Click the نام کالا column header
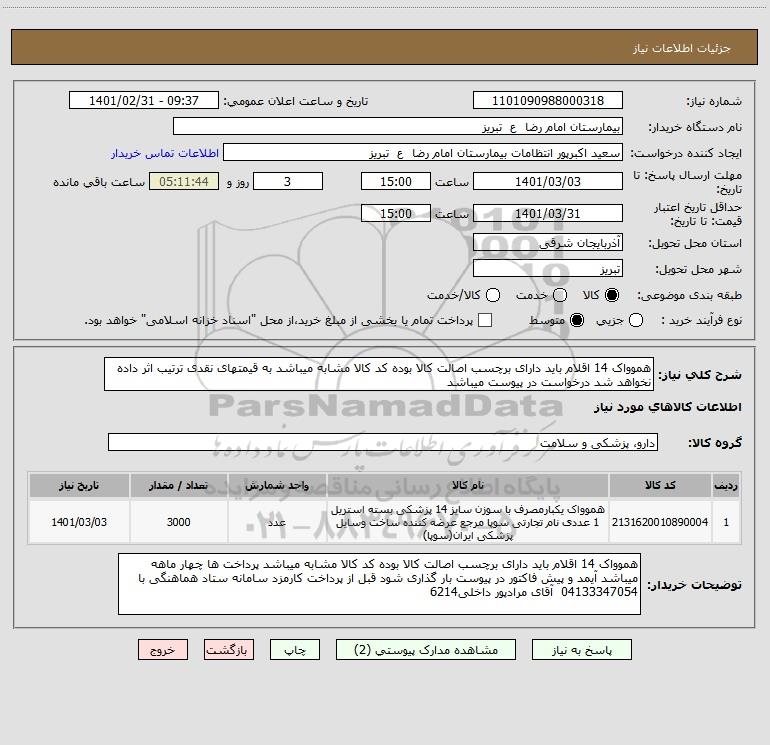The image size is (770, 745). [468, 485]
